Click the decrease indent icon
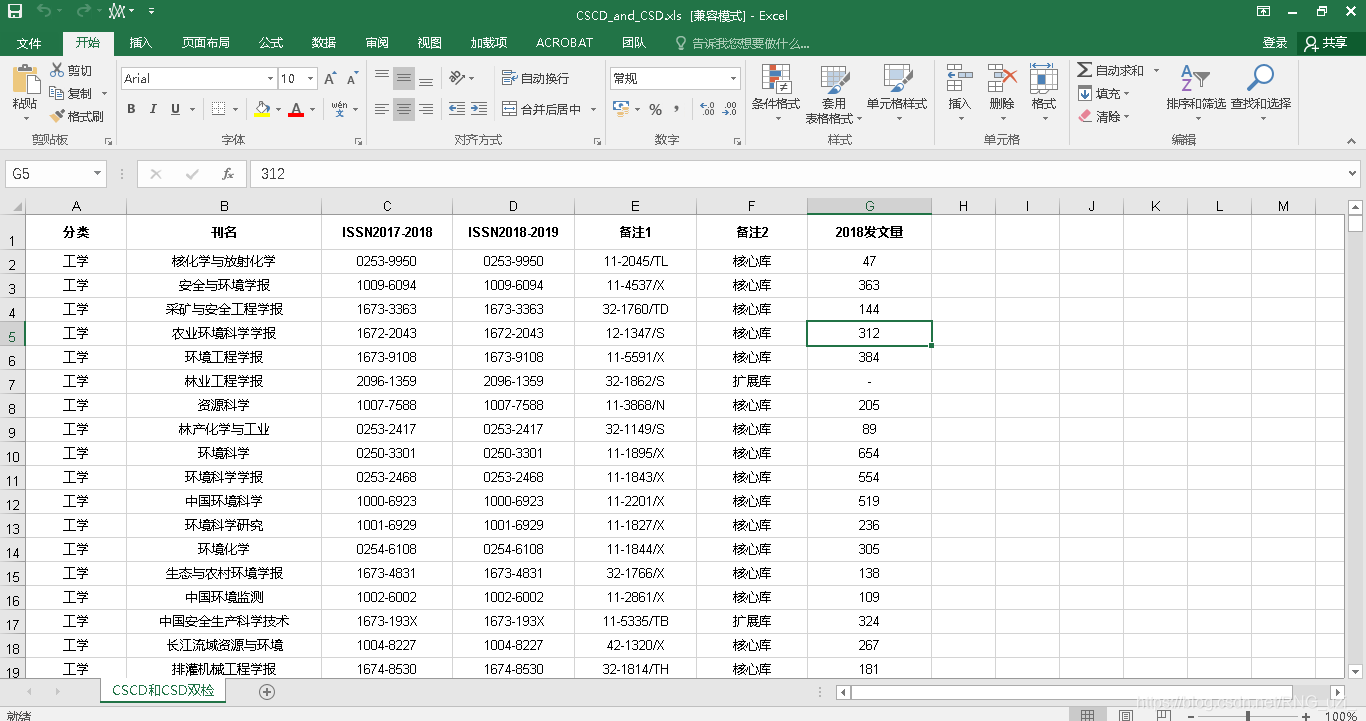The height and width of the screenshot is (721, 1366). pos(457,109)
